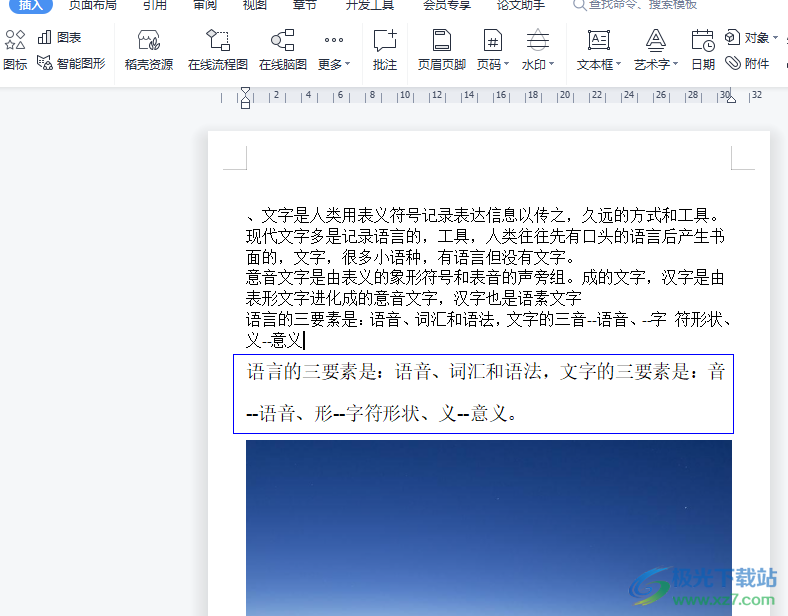The image size is (788, 616).
Task: Click the line starting 现代文字多是记录语言的
Action: [485, 236]
